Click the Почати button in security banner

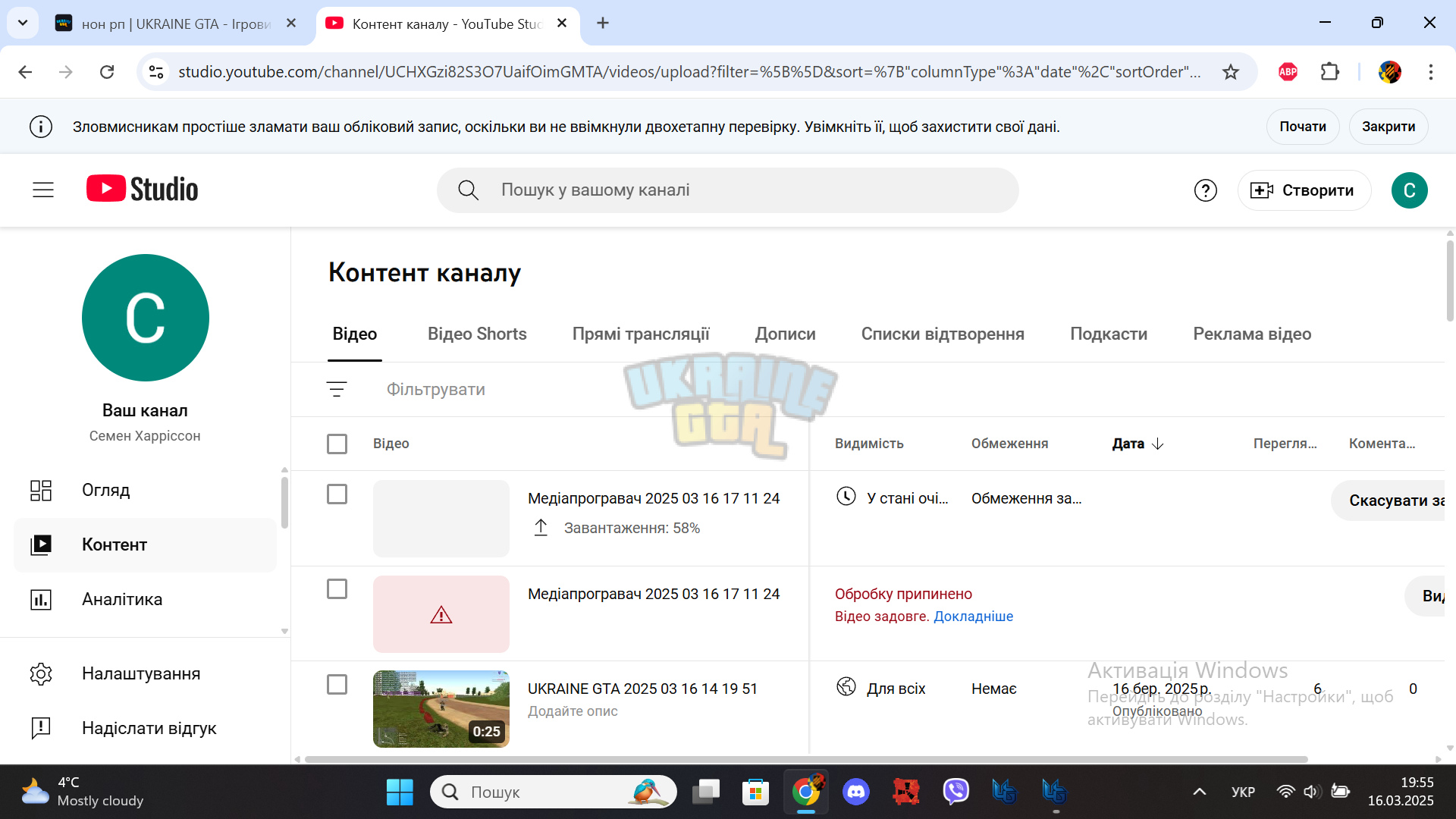point(1303,127)
